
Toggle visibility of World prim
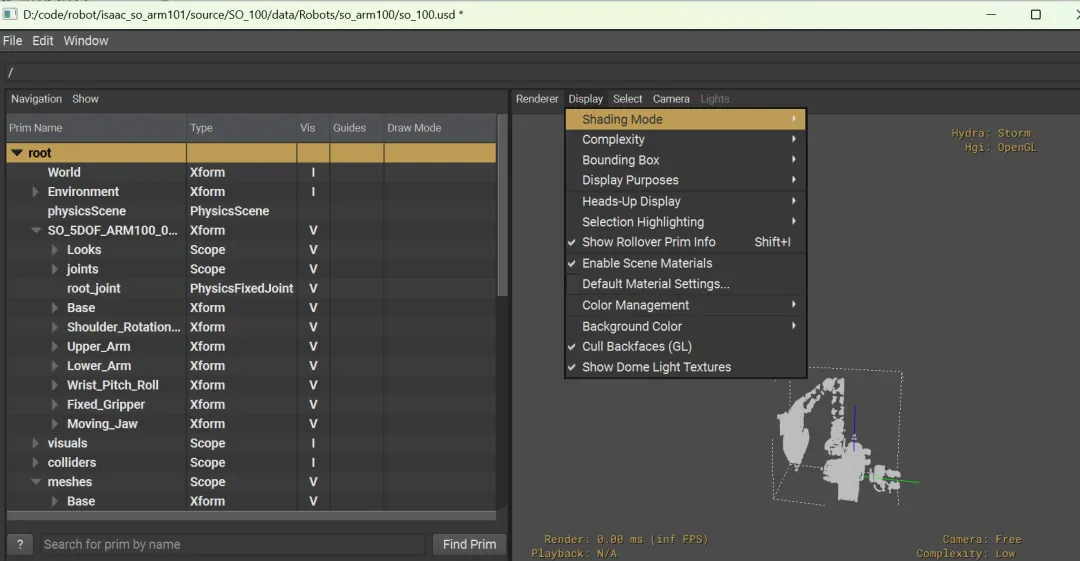pos(313,172)
